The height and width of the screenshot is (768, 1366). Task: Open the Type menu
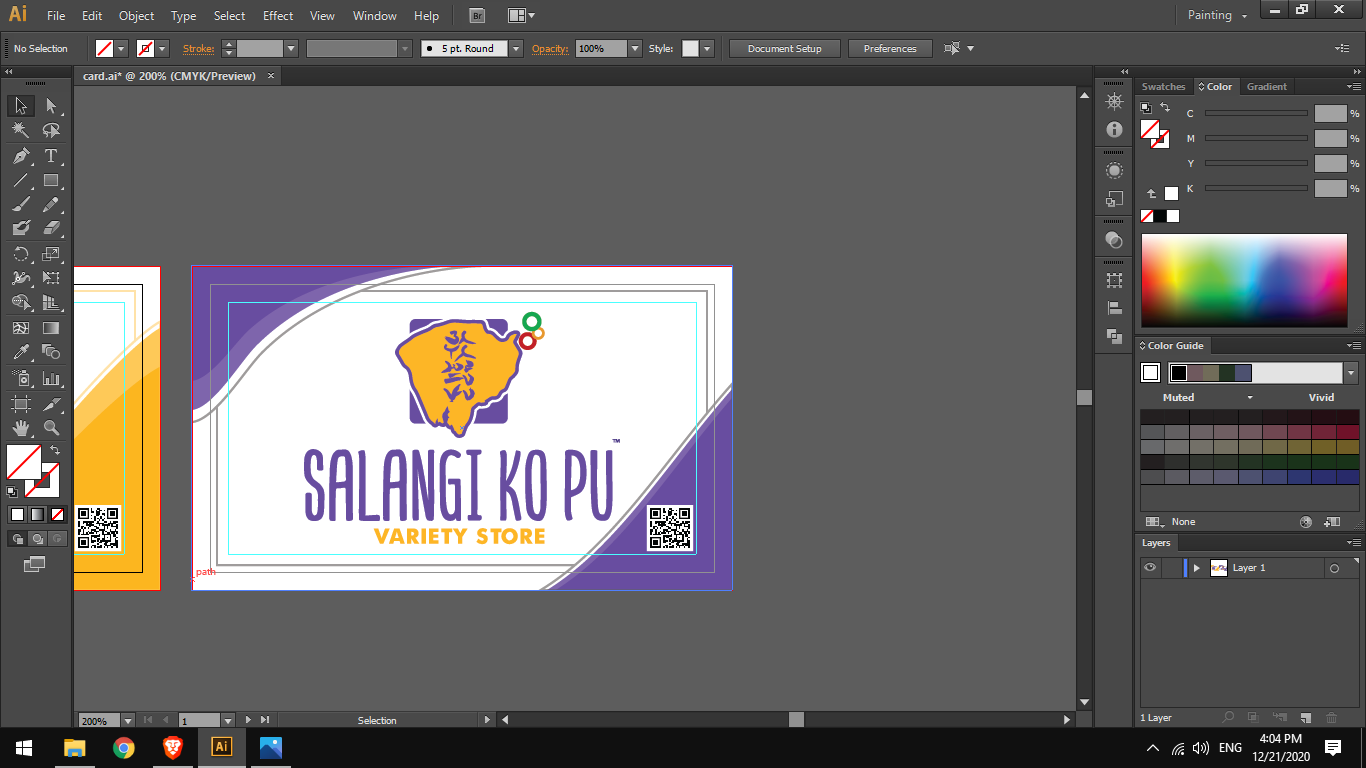pyautogui.click(x=183, y=16)
